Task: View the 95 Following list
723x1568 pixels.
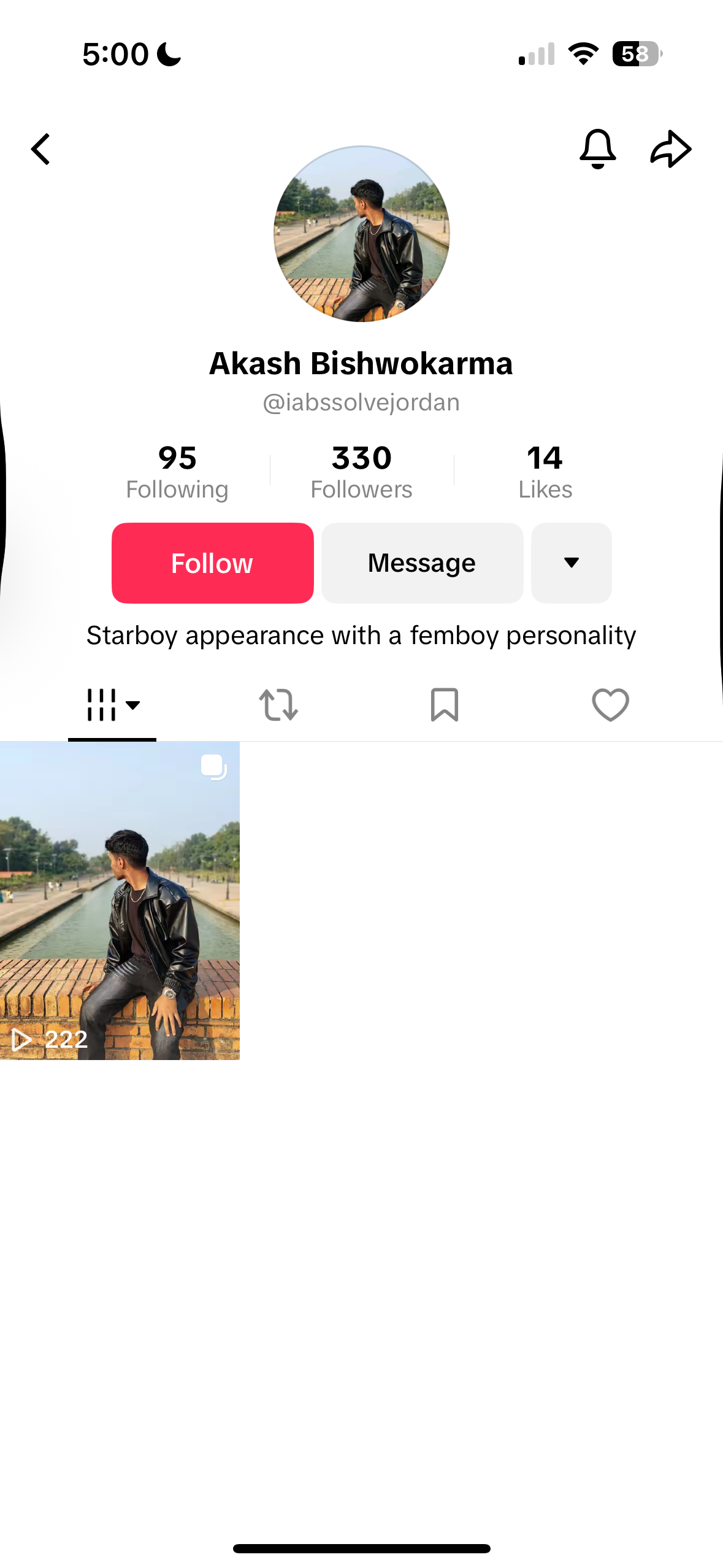Action: [x=177, y=472]
